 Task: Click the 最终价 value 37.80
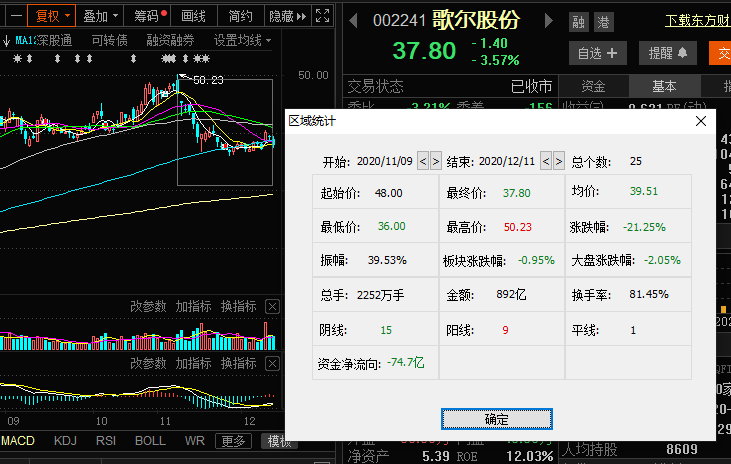pyautogui.click(x=517, y=193)
